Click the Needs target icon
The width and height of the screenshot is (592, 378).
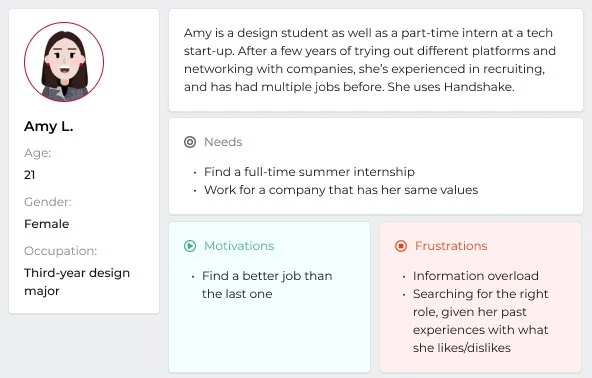point(190,142)
